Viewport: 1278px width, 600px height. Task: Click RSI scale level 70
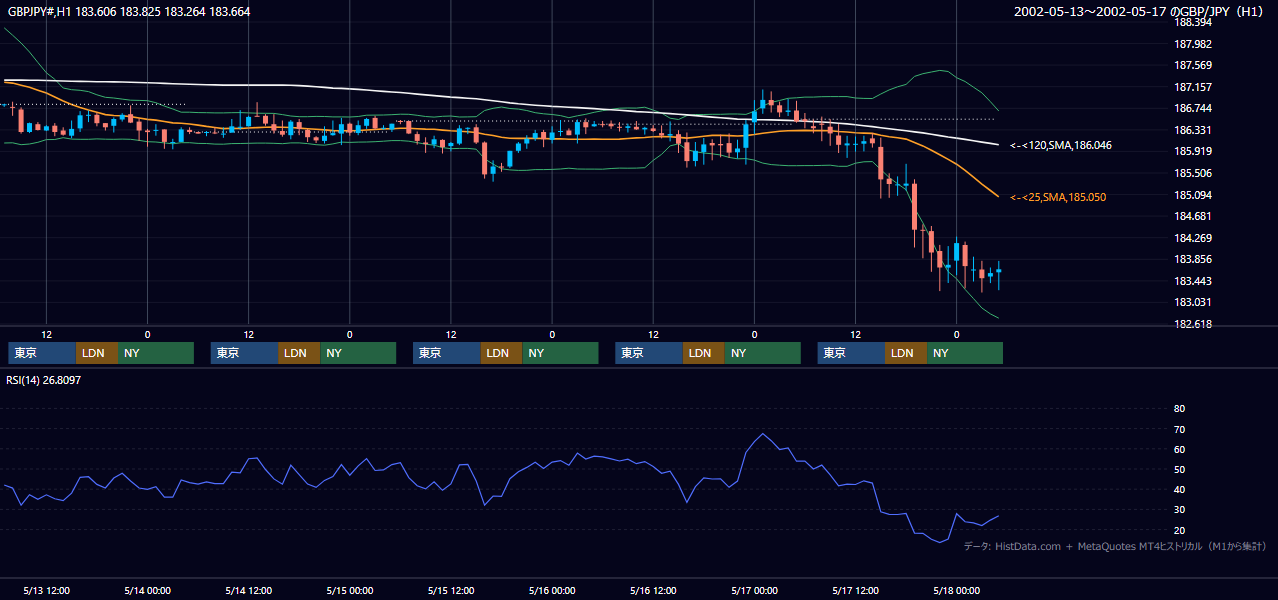click(1179, 429)
